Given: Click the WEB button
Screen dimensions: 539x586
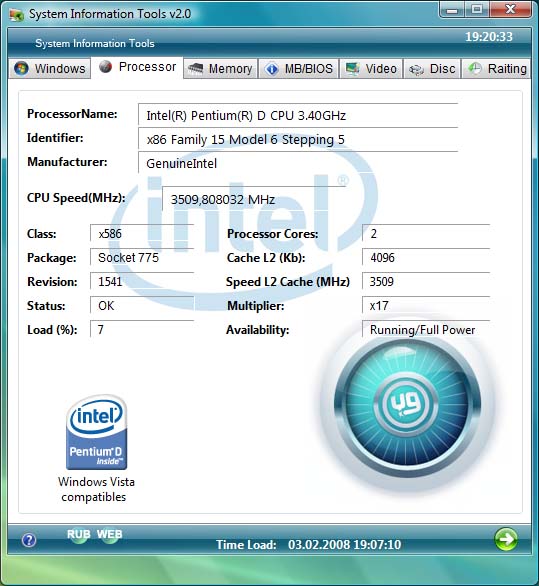Looking at the screenshot, I should [110, 535].
